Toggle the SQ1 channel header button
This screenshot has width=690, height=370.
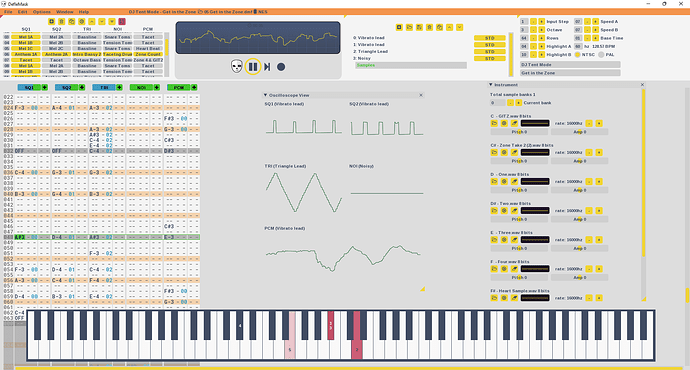click(29, 88)
